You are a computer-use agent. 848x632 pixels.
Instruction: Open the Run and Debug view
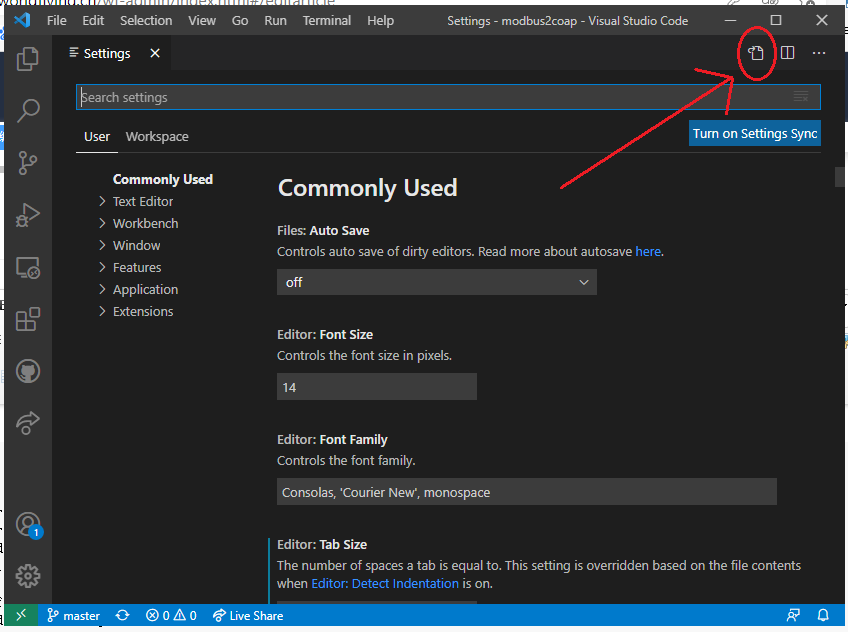(x=28, y=215)
